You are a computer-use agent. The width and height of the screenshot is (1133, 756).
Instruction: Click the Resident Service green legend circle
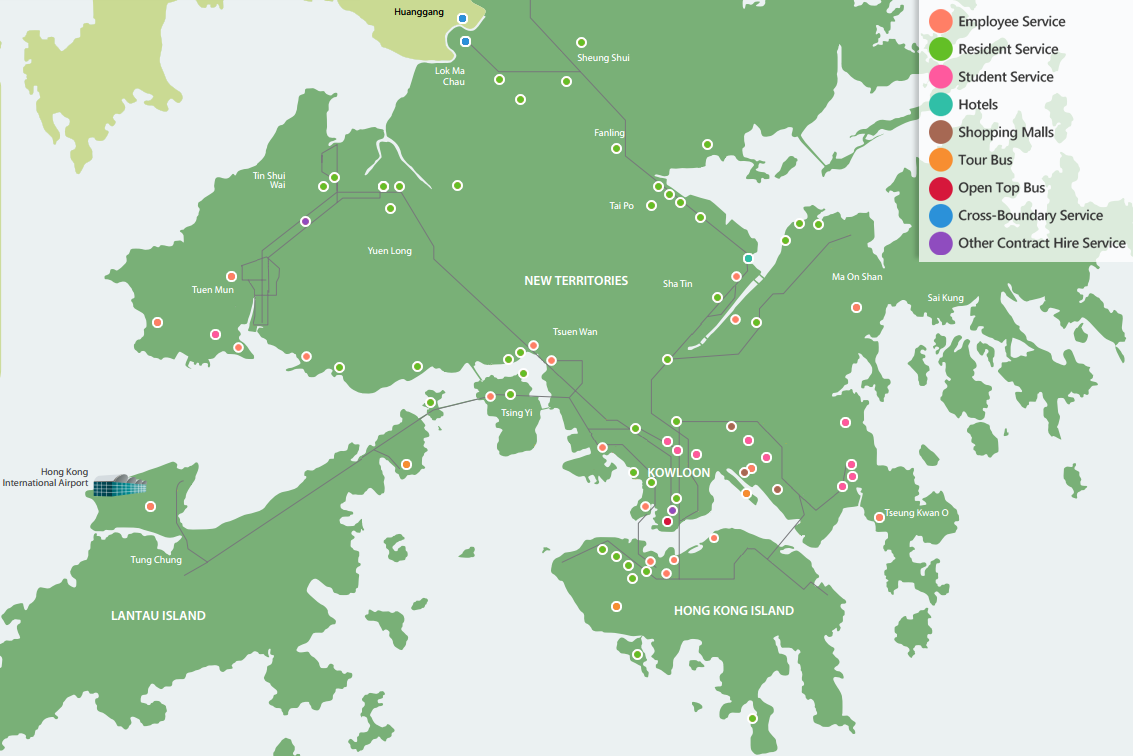[x=940, y=49]
